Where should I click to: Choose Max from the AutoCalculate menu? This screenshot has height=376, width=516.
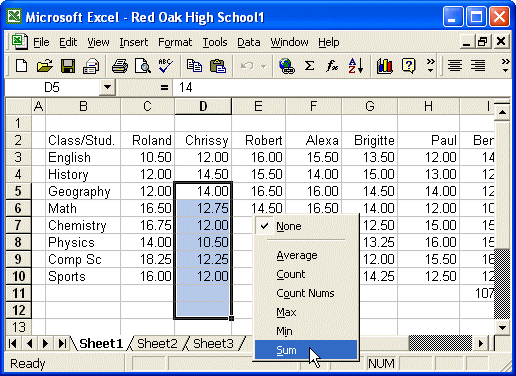306,312
